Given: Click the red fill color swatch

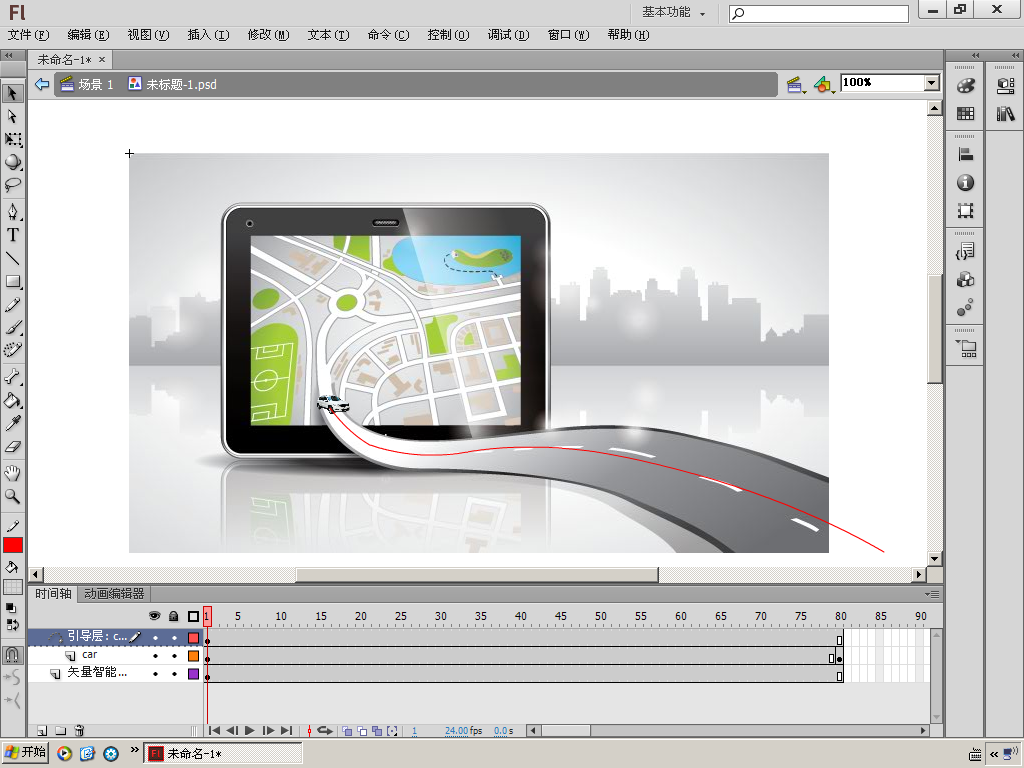Looking at the screenshot, I should 13,545.
